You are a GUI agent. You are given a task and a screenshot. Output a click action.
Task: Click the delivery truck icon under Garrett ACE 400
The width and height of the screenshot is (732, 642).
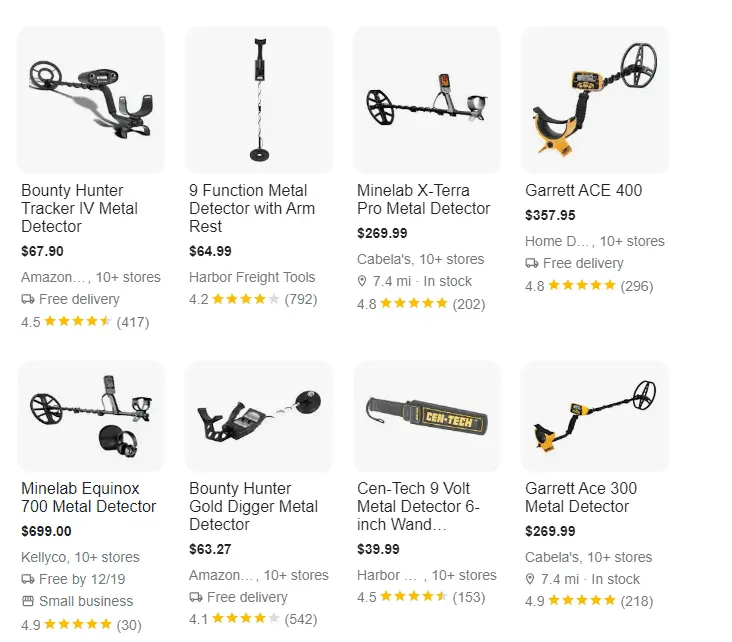pos(532,263)
